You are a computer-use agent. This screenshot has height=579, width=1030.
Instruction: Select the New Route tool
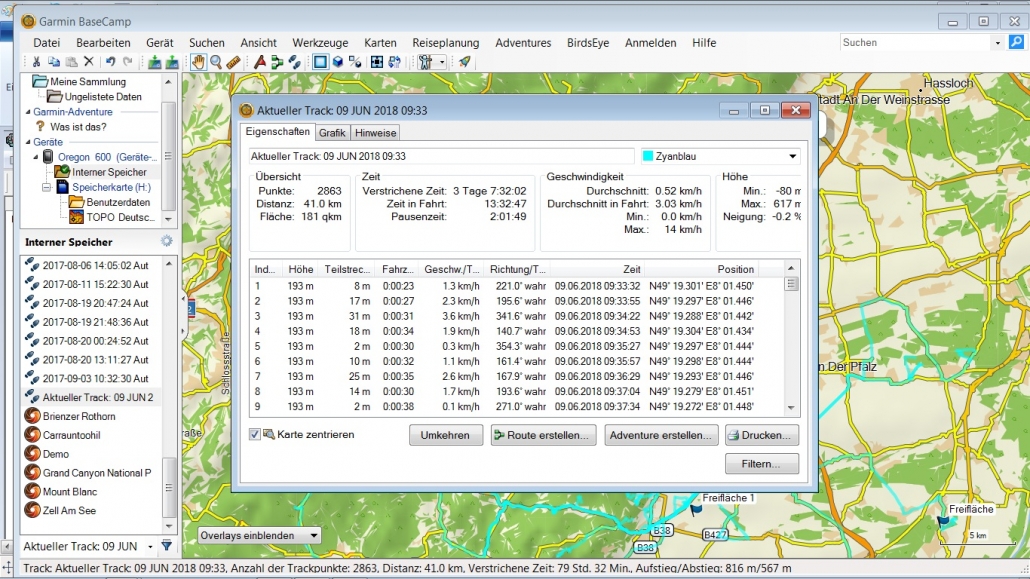[277, 62]
